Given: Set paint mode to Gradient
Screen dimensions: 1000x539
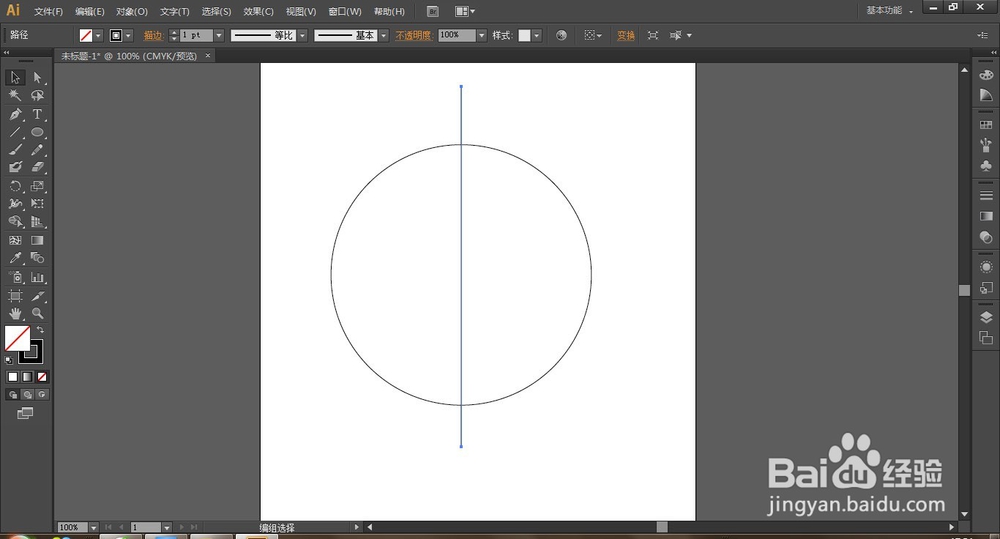Looking at the screenshot, I should pyautogui.click(x=27, y=377).
